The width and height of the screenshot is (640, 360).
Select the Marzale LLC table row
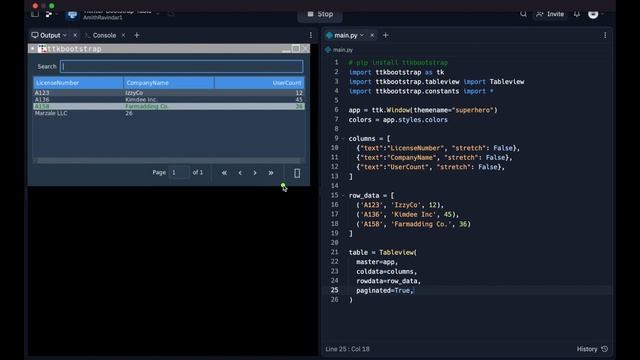169,113
